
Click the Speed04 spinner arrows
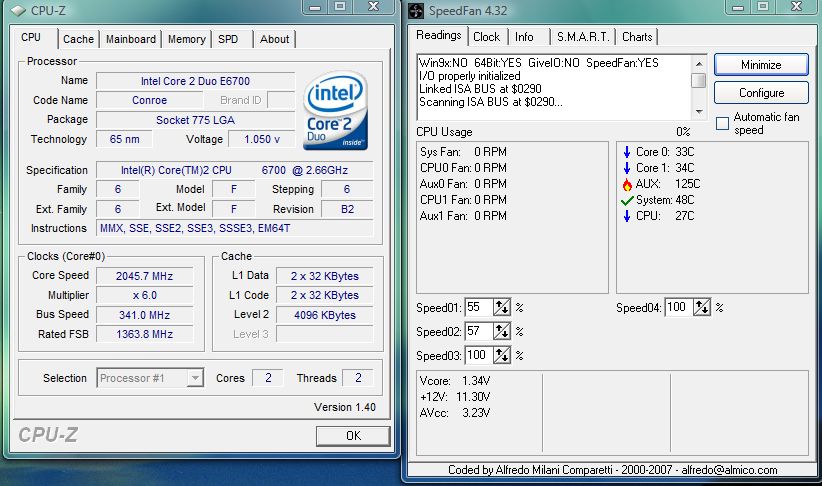[702, 307]
